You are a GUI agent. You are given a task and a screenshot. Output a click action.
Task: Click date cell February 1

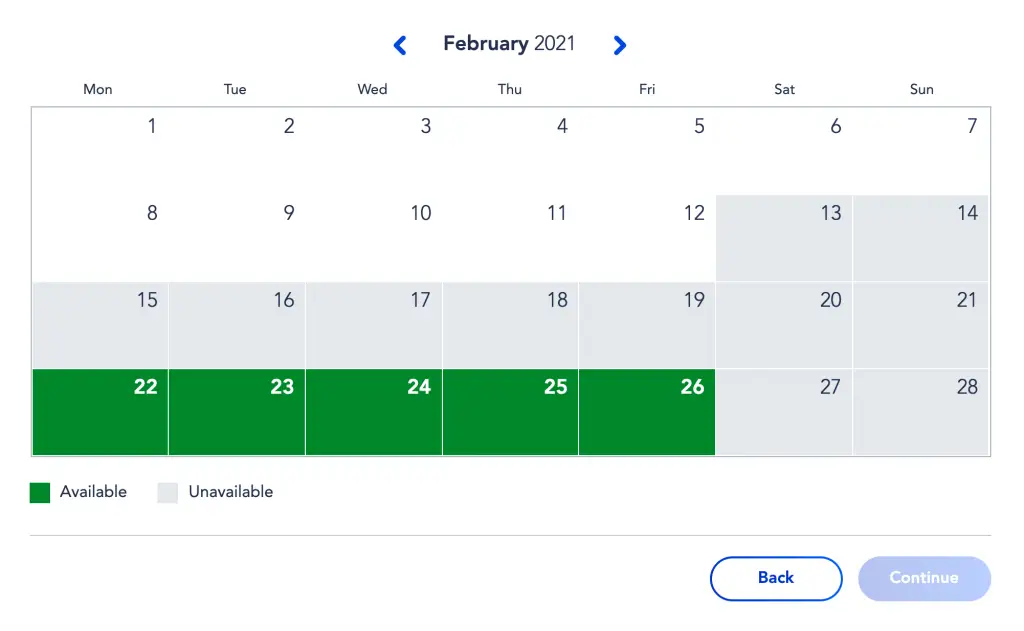coord(101,152)
